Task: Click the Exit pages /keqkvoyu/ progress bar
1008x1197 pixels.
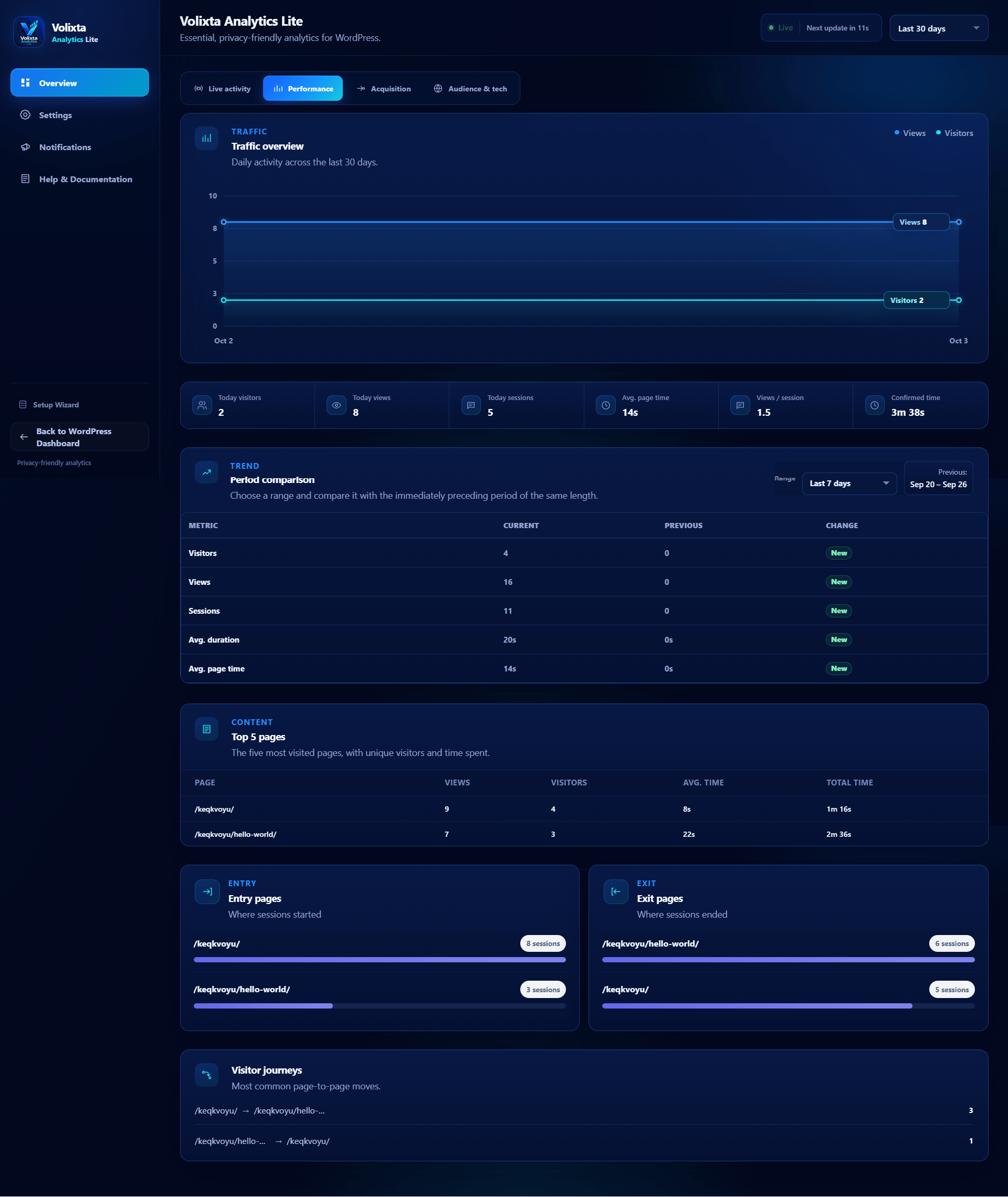Action: (788, 1005)
